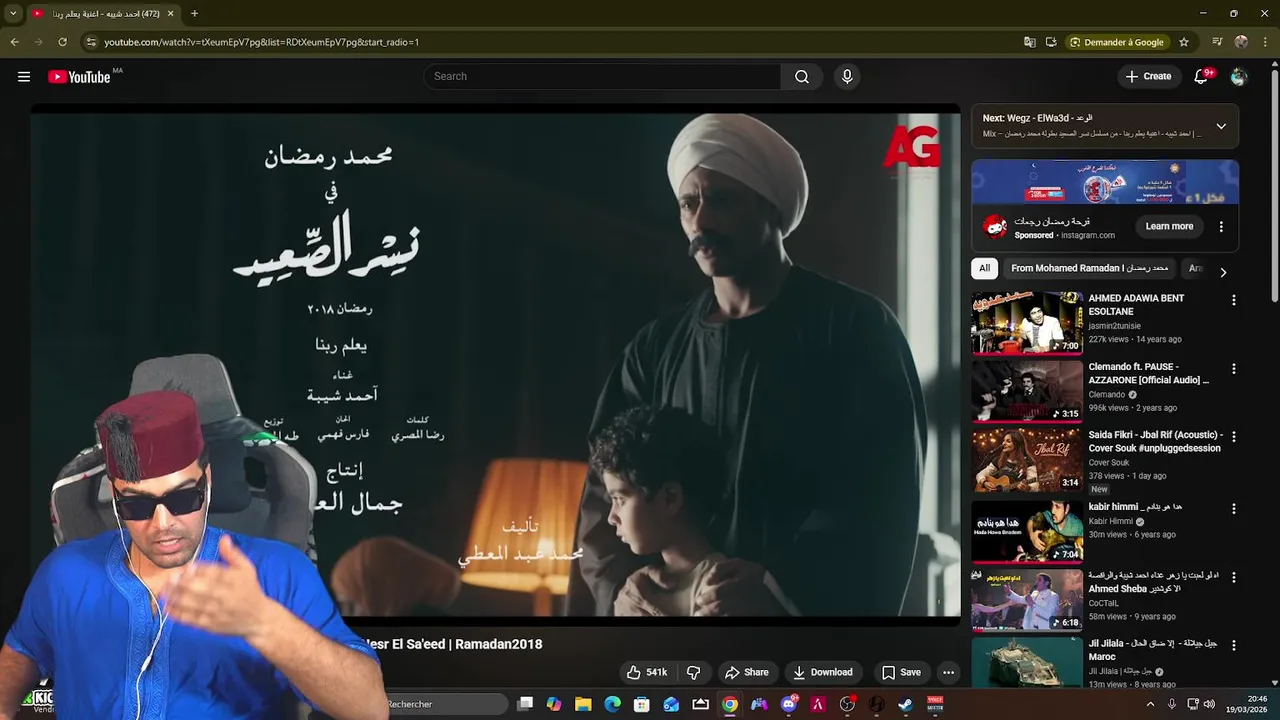
Task: Show hidden system tray icons
Action: tap(1150, 704)
